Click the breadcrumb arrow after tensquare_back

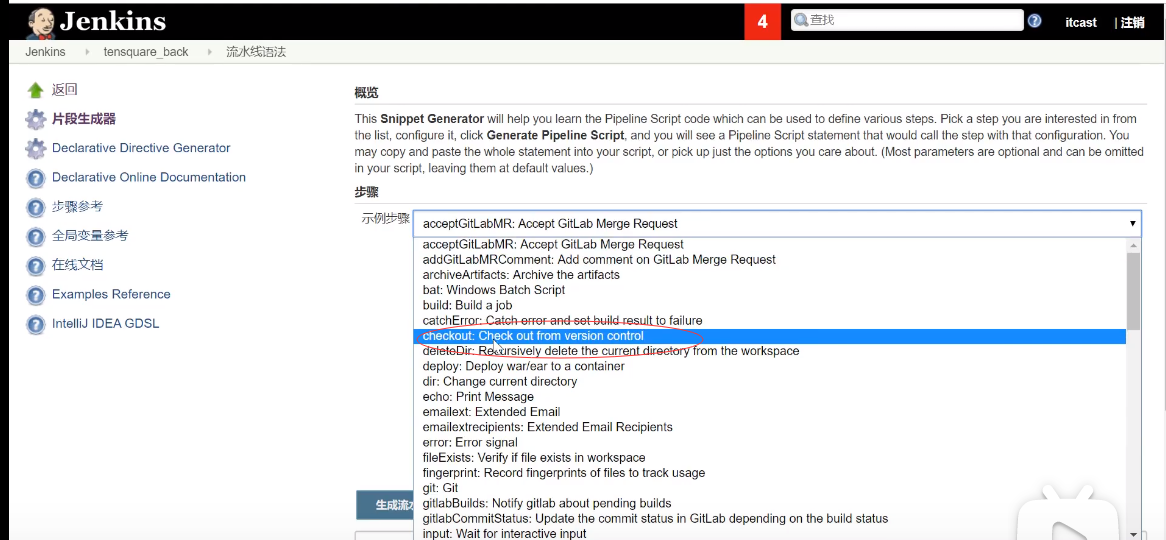pyautogui.click(x=209, y=52)
